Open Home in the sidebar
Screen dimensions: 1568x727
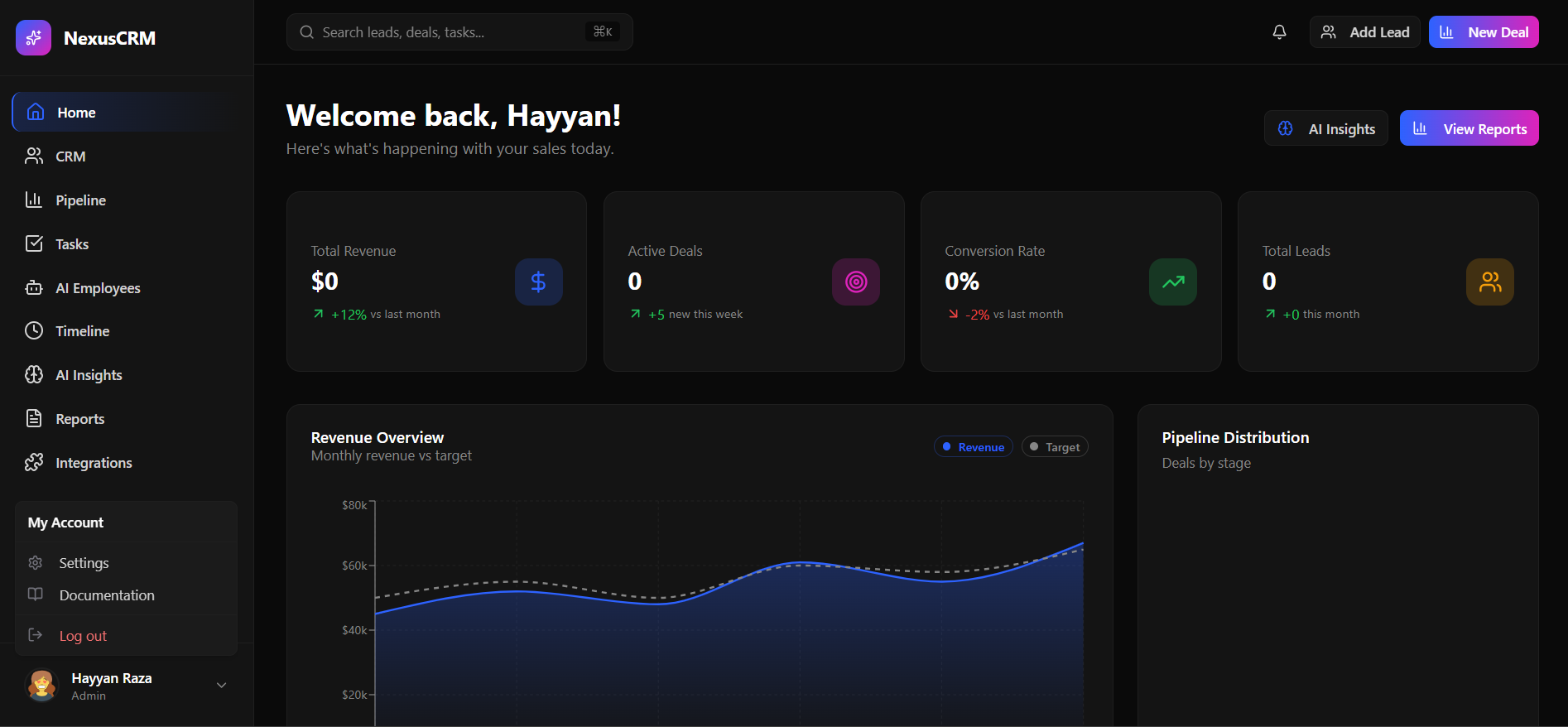[126, 112]
